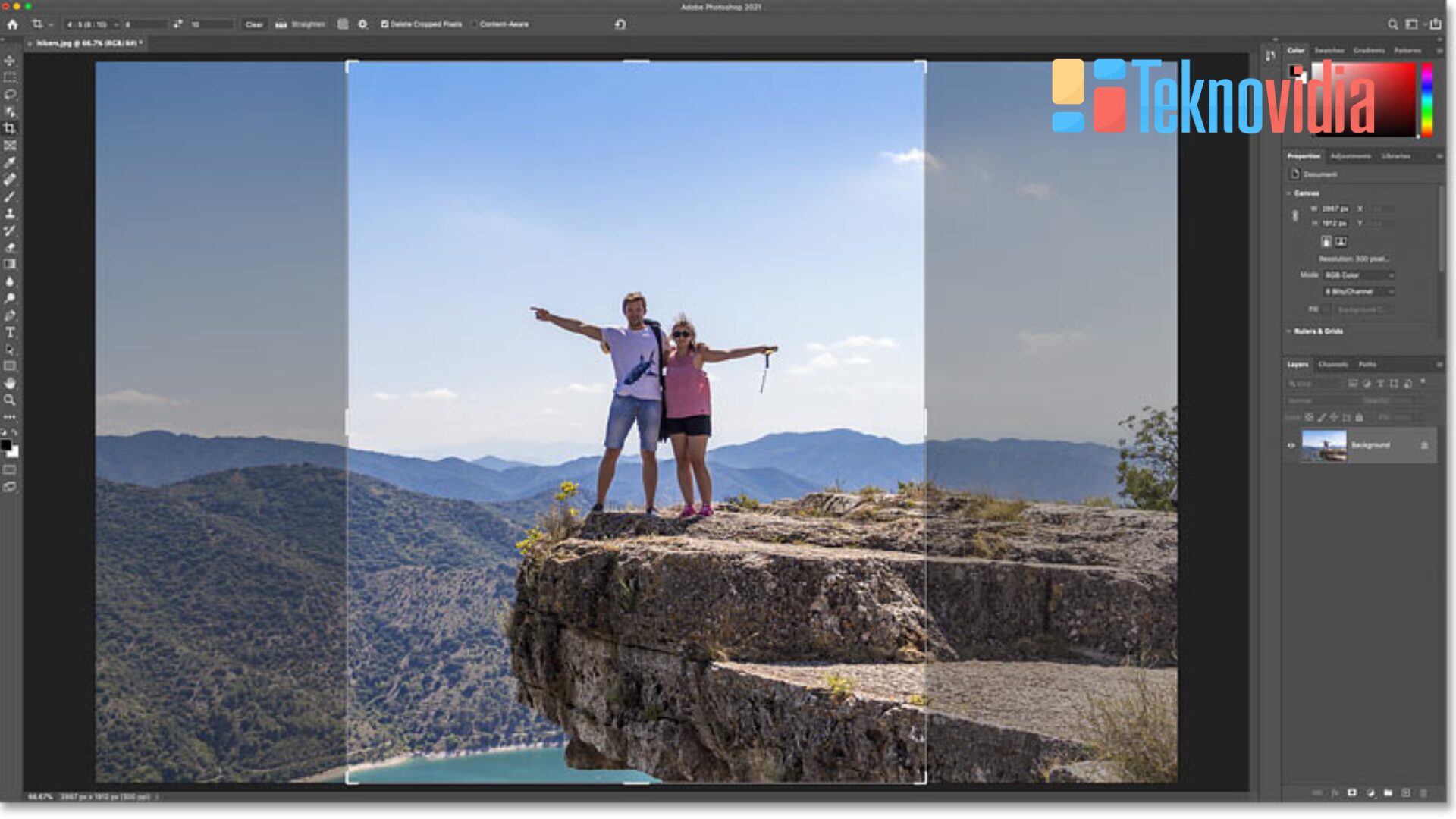
Task: Toggle Delete Cropped Pixels checkbox
Action: coord(384,24)
